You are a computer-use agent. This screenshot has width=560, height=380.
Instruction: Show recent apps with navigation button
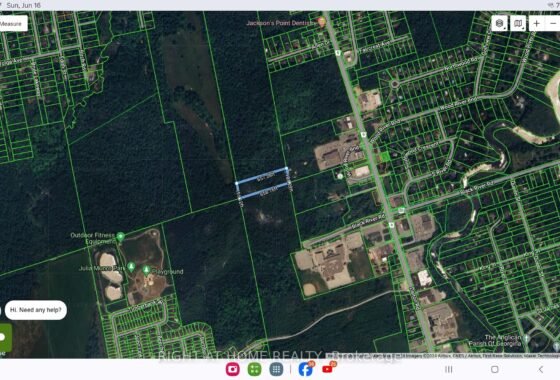coord(449,369)
